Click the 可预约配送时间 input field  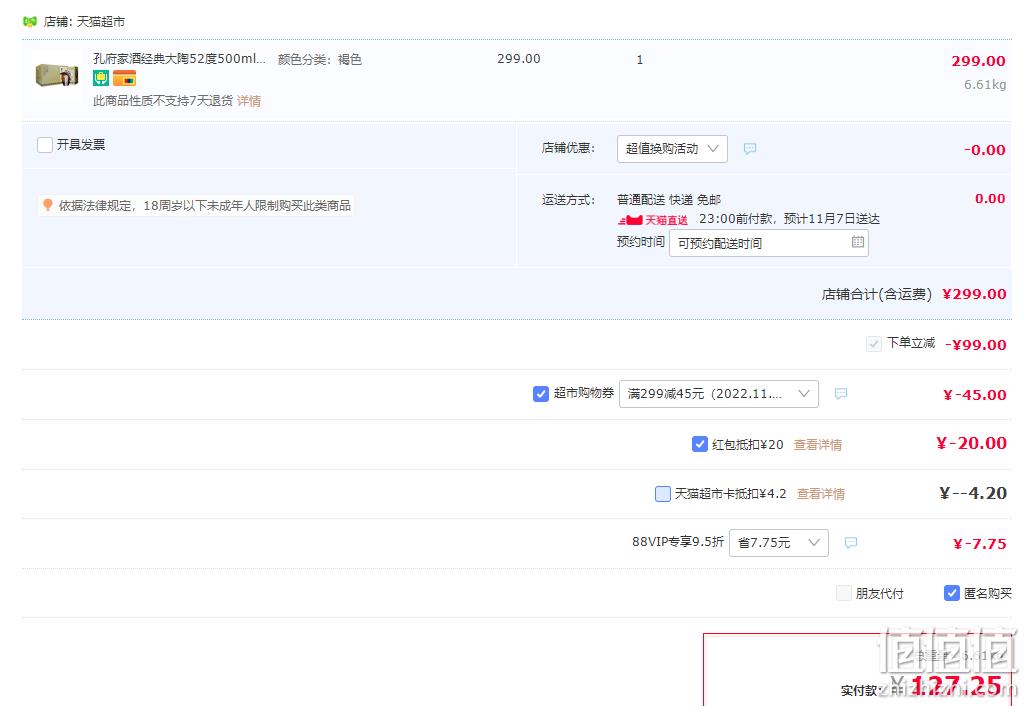click(769, 243)
